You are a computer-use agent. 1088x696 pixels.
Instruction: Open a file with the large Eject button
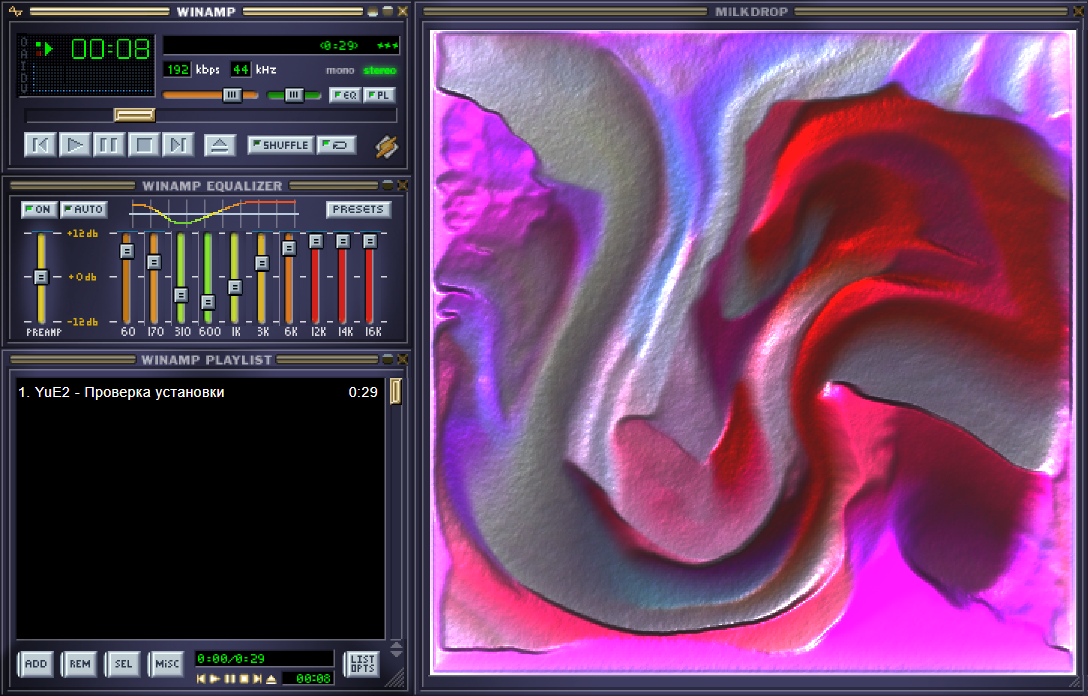click(x=220, y=145)
